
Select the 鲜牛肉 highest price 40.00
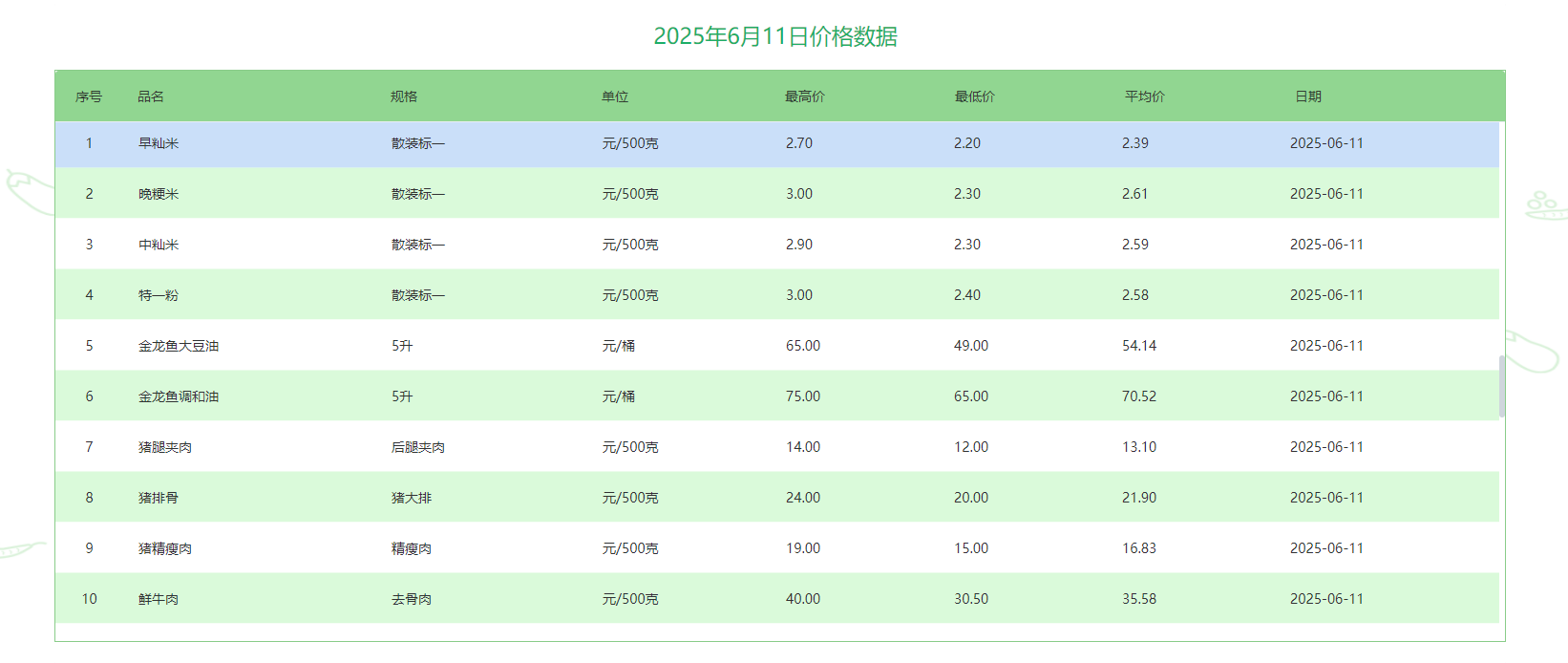point(802,599)
